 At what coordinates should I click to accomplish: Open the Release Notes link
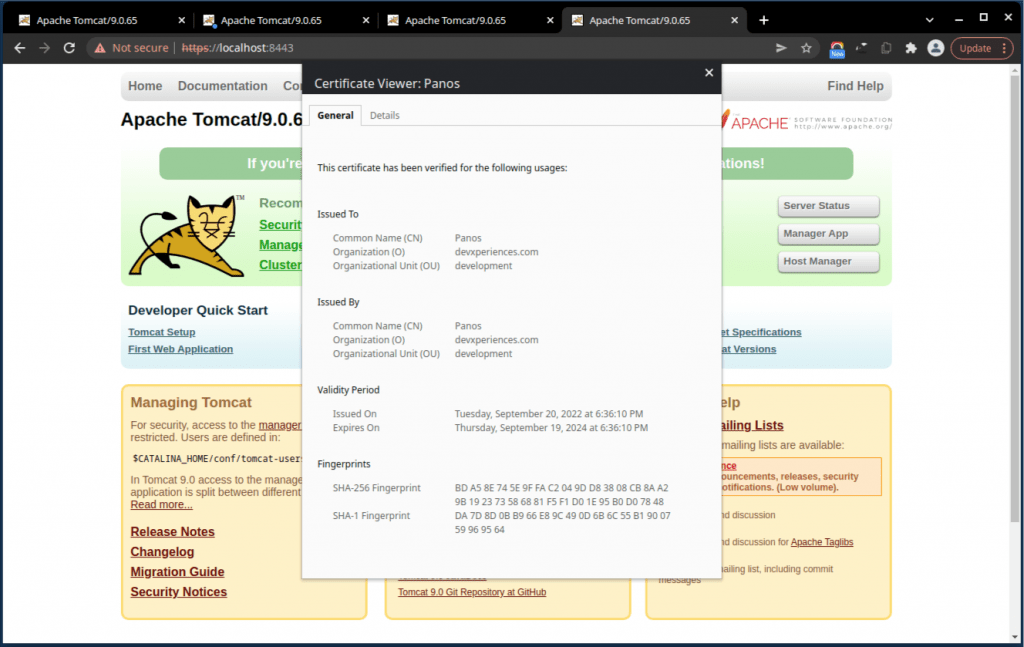[172, 532]
